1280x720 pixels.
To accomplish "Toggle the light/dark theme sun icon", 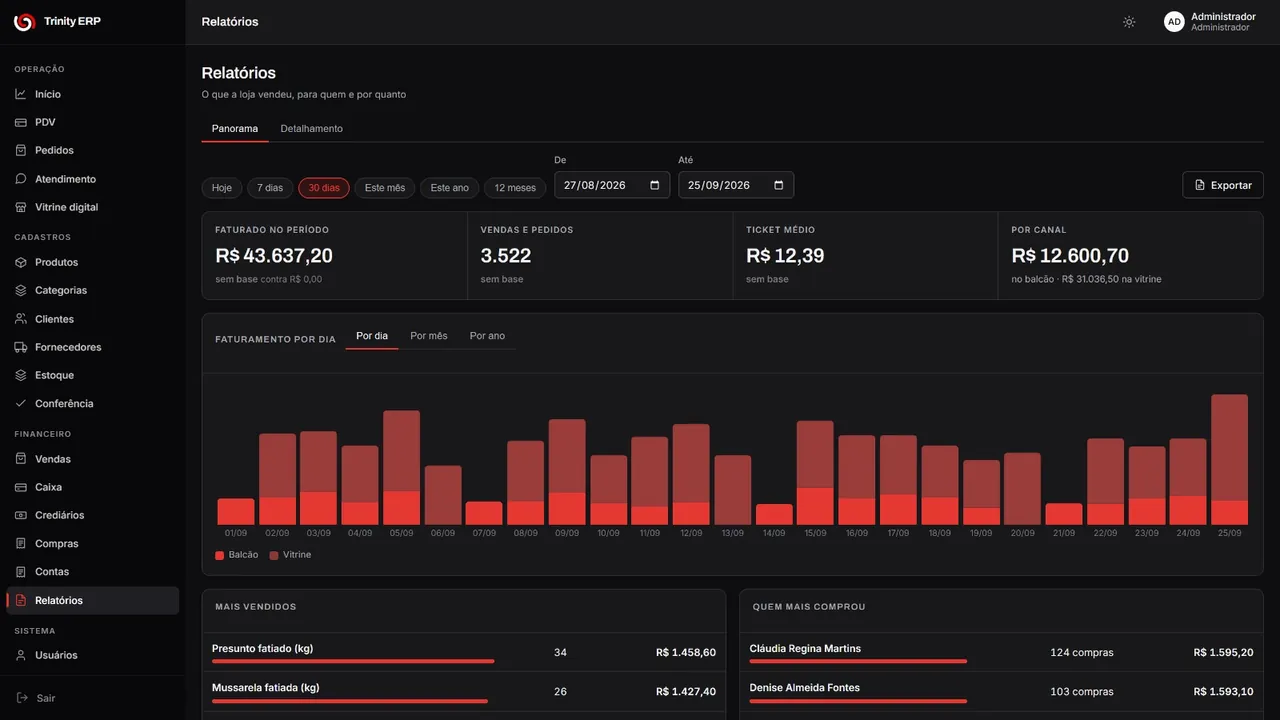I will [1129, 22].
